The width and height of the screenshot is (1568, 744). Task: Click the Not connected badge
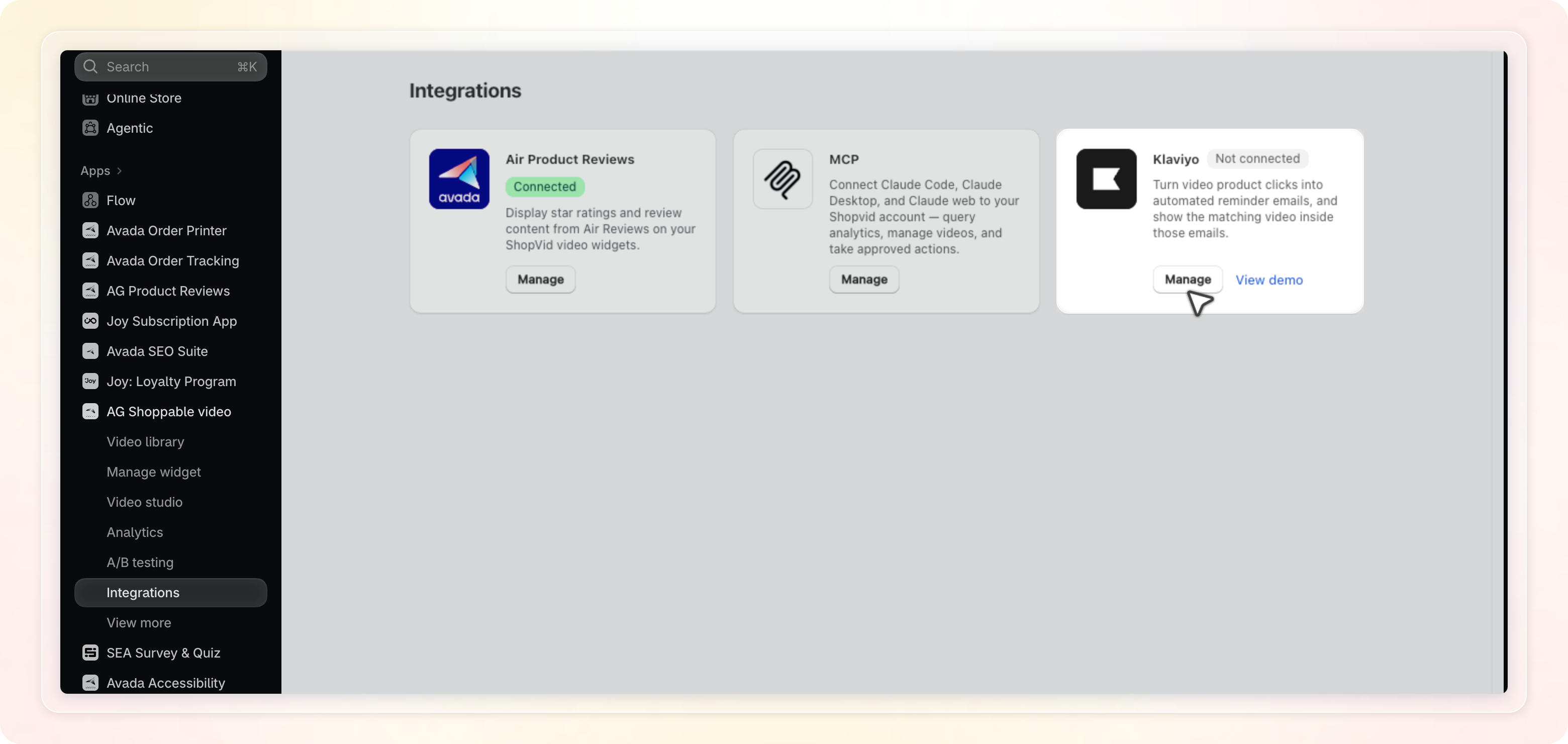click(1257, 158)
